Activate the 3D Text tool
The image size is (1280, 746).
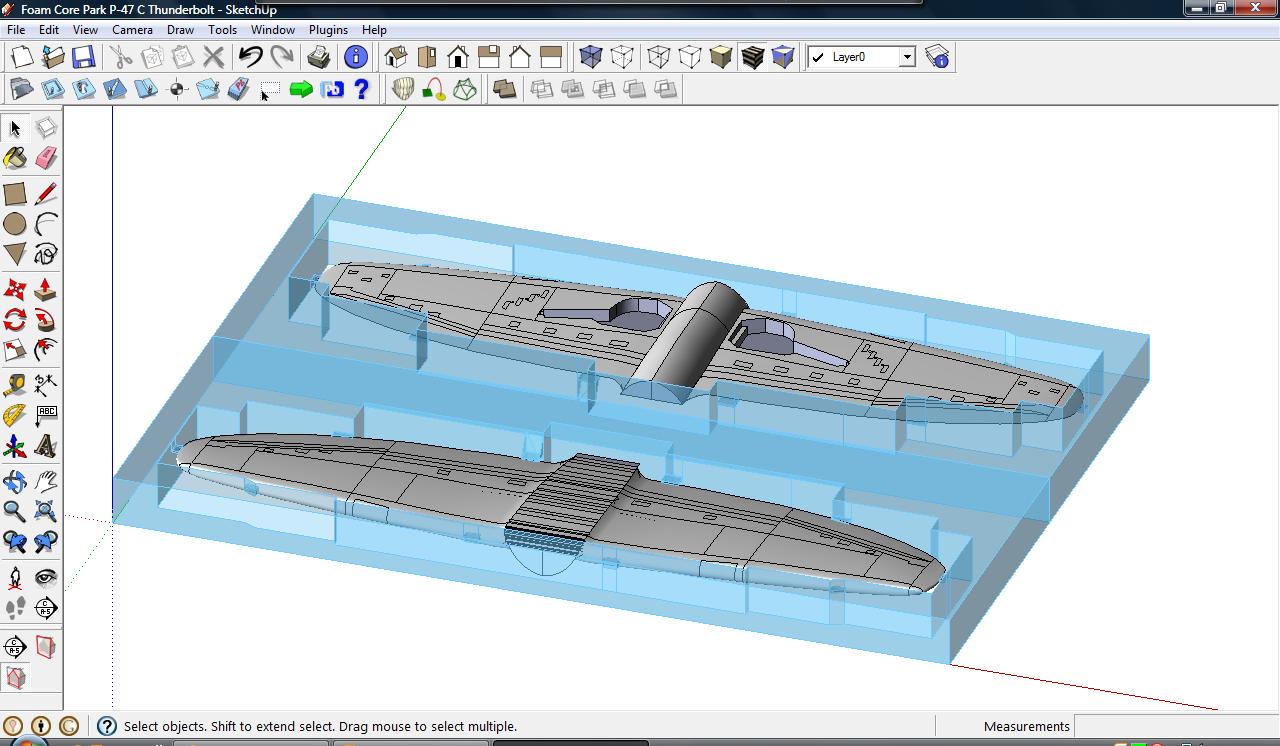click(x=45, y=447)
